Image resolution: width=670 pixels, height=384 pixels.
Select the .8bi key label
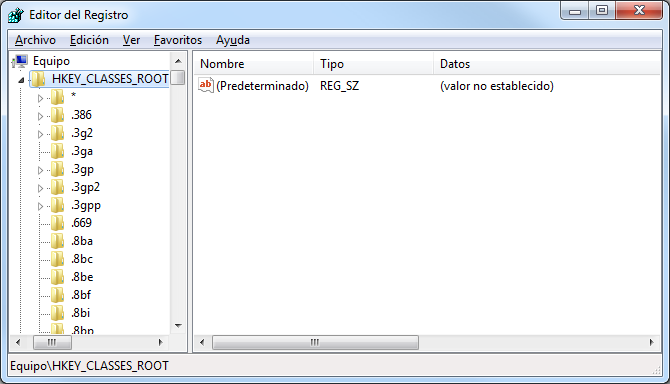(x=80, y=313)
